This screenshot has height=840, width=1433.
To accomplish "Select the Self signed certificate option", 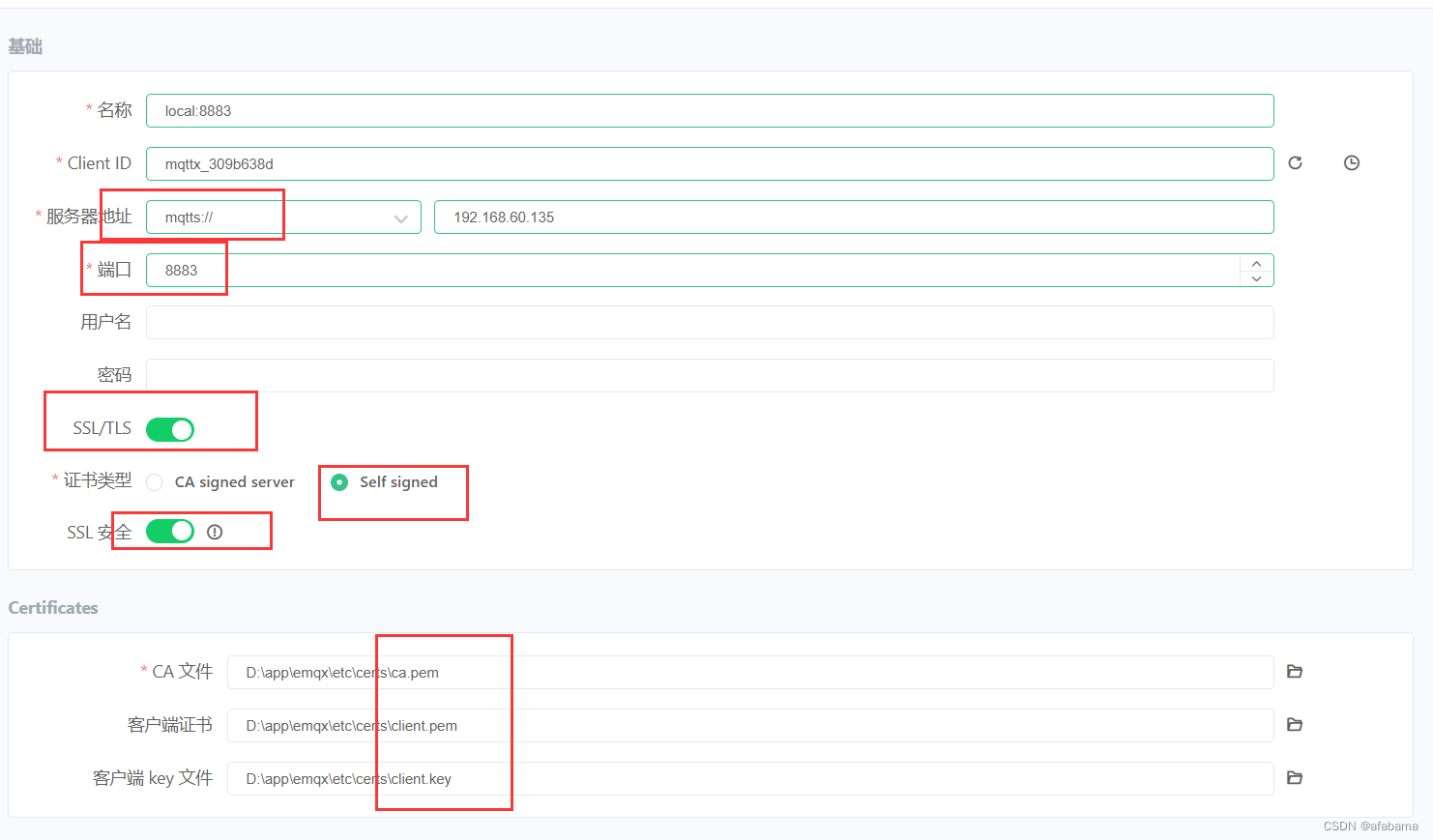I will tap(339, 481).
